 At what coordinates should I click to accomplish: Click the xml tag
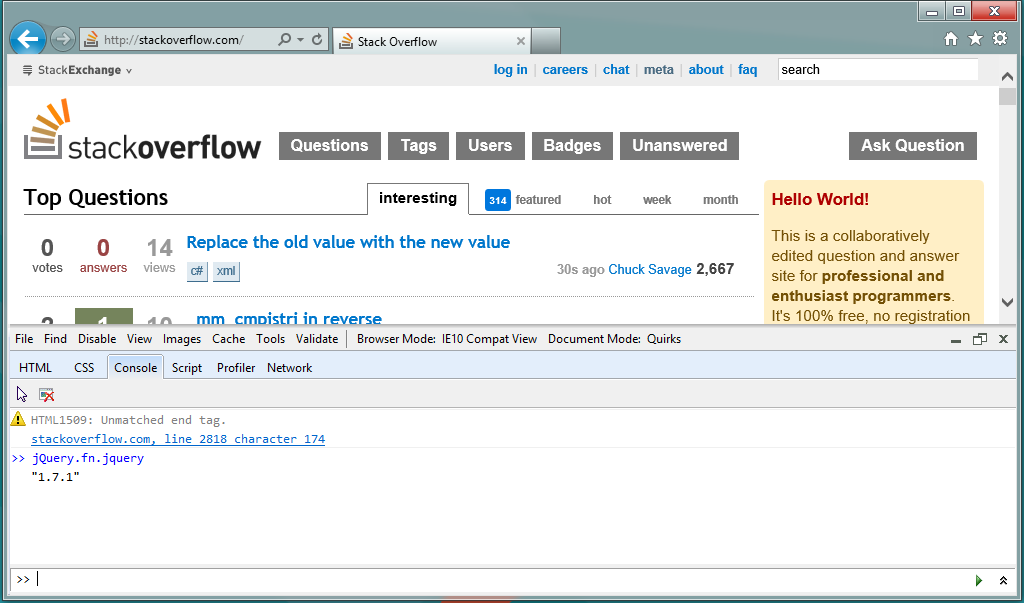(x=226, y=270)
